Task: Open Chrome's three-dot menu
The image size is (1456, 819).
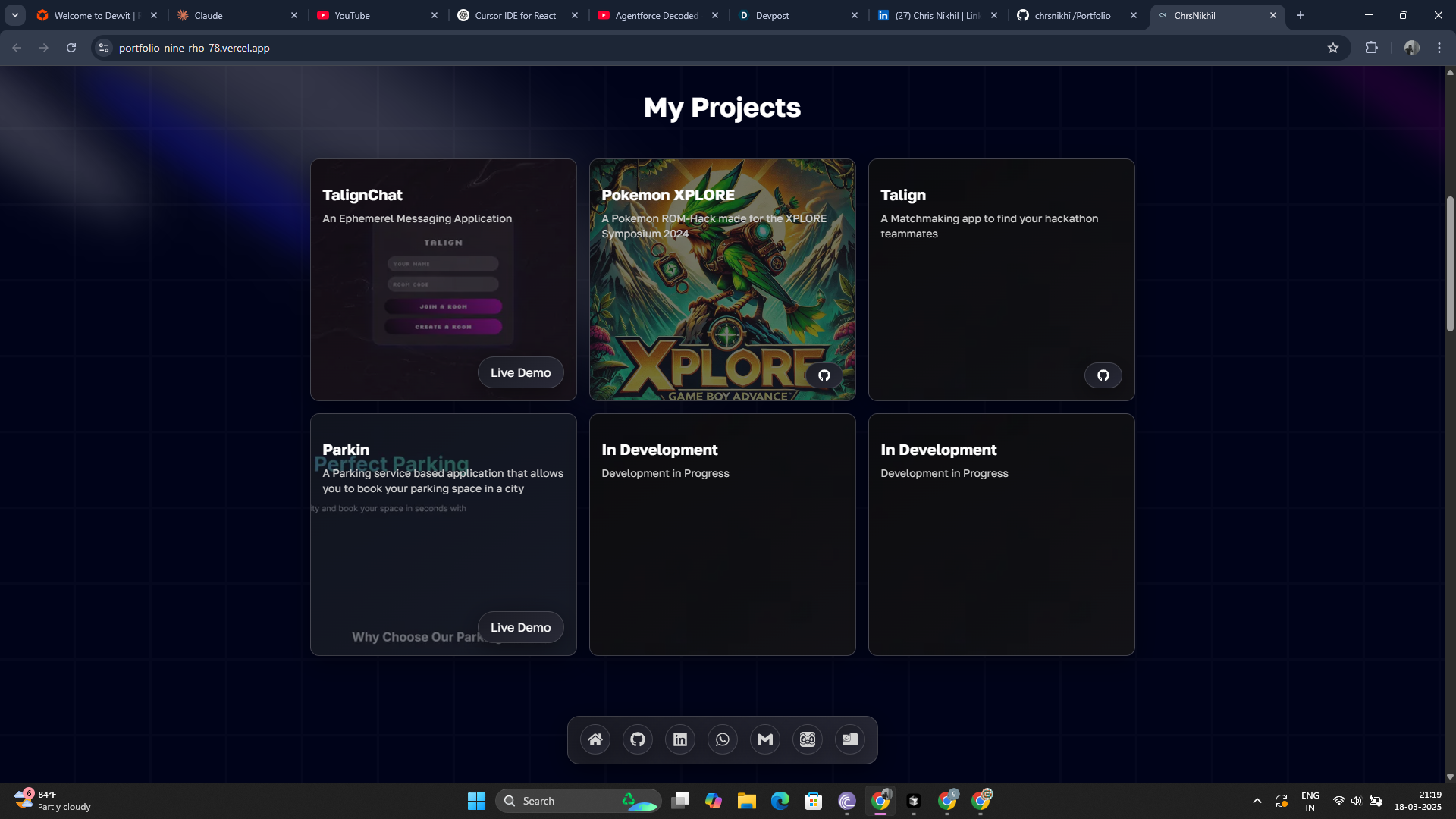Action: pyautogui.click(x=1439, y=48)
